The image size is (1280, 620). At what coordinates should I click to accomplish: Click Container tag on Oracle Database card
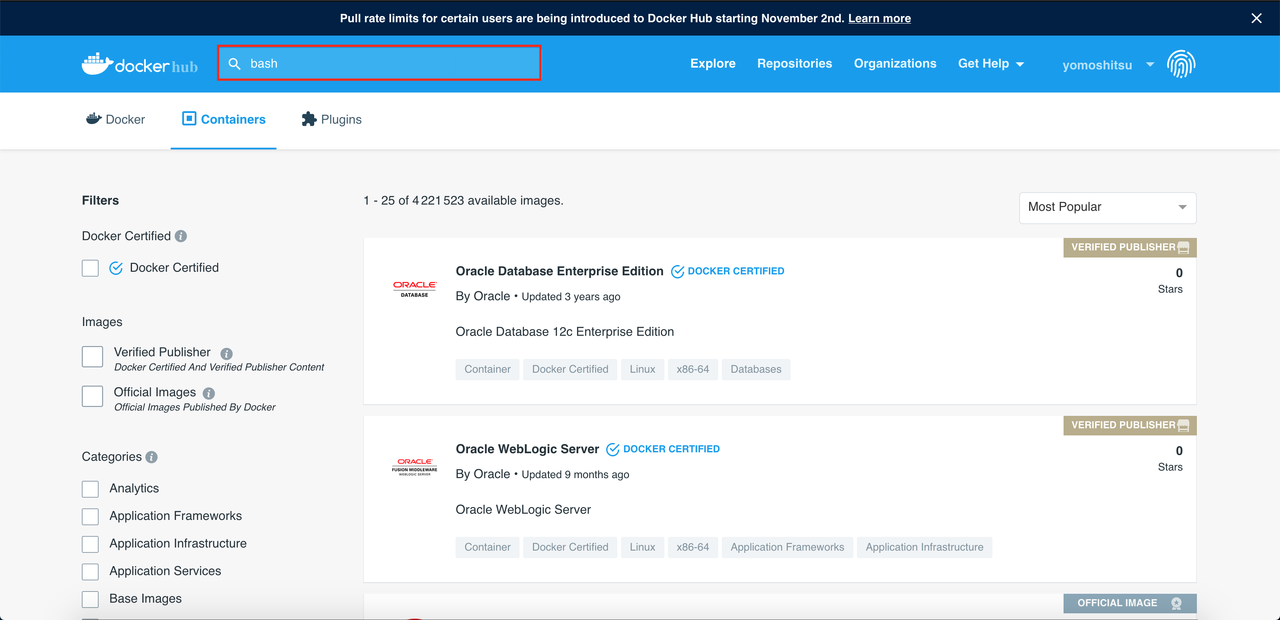pyautogui.click(x=488, y=369)
